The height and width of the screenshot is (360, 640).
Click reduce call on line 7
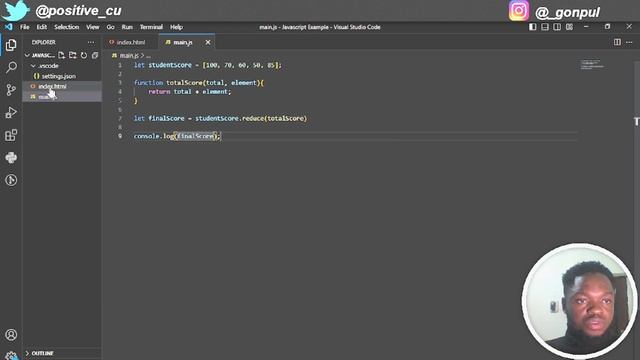click(253, 118)
